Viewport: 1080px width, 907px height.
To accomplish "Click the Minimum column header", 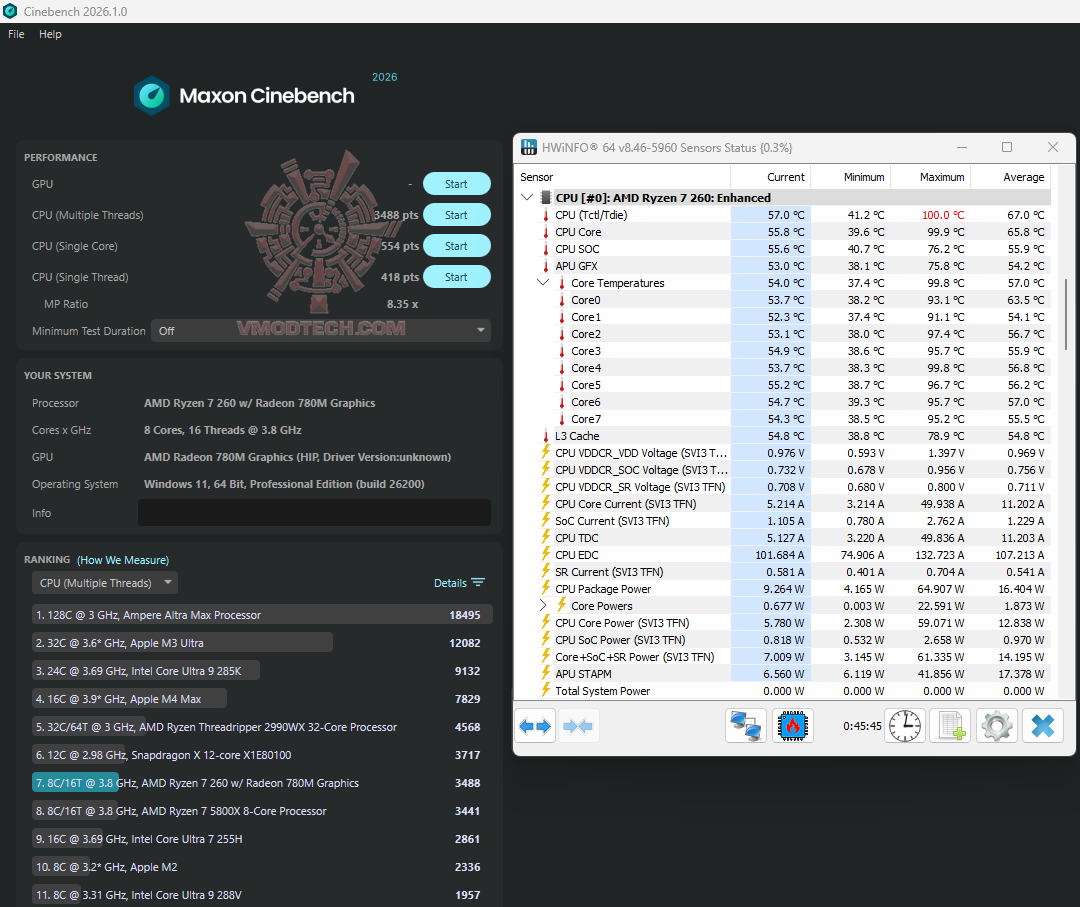I will coord(851,177).
